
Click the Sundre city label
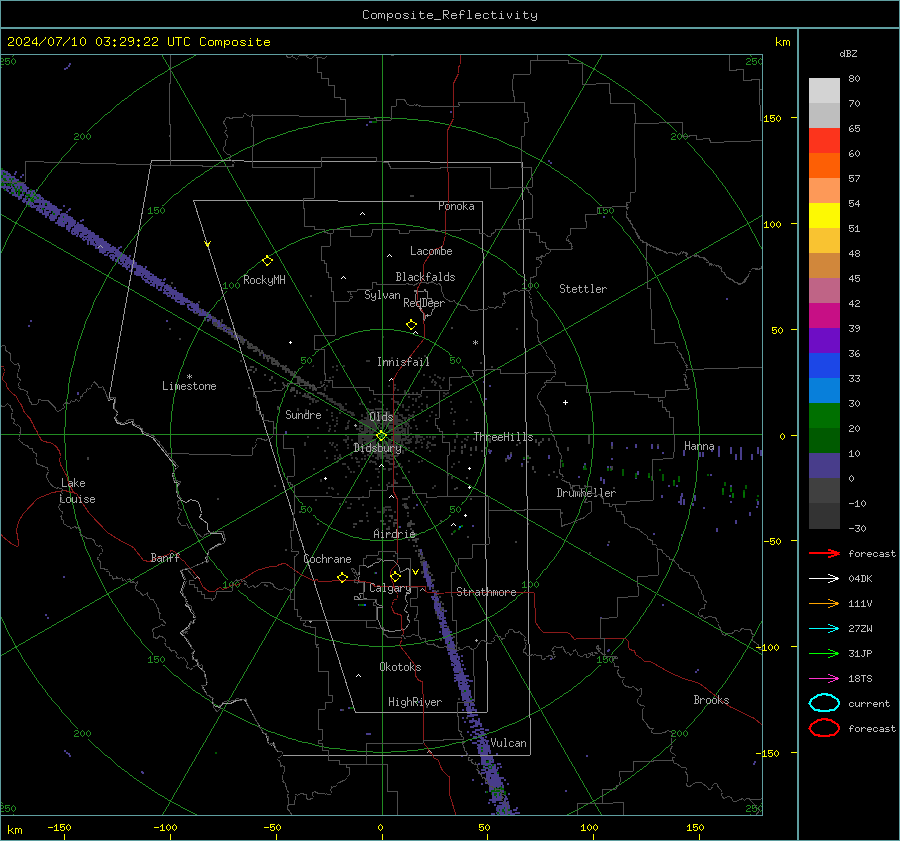(303, 414)
